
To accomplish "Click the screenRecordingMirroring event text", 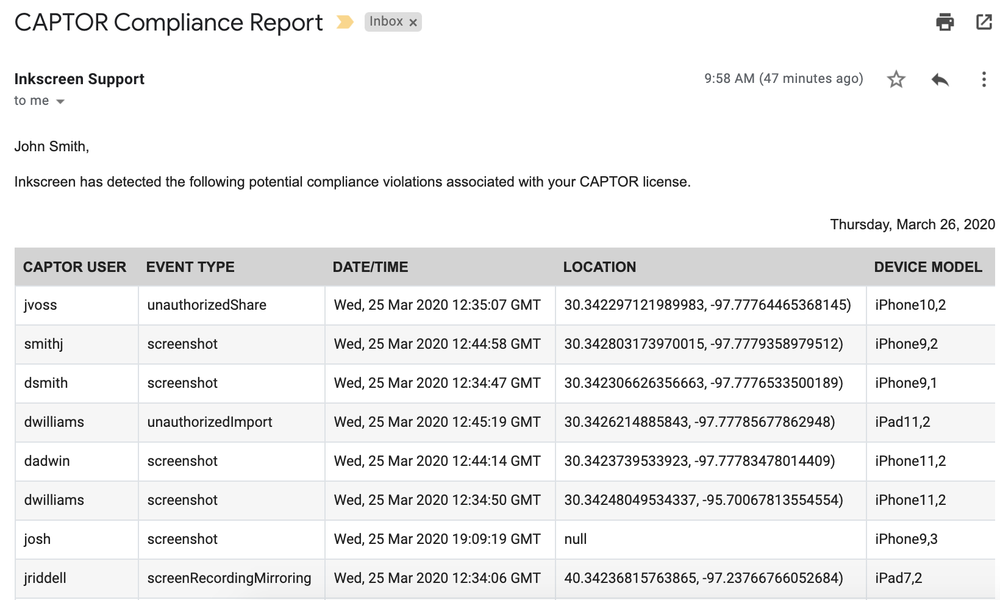I will point(230,578).
